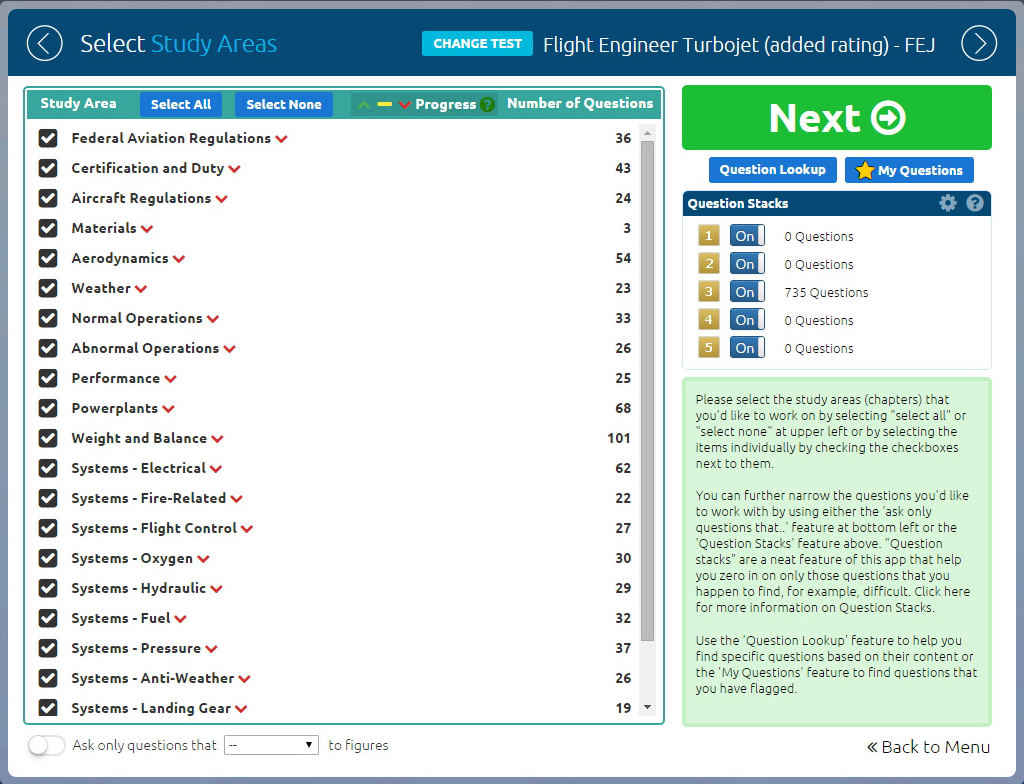The width and height of the screenshot is (1024, 784).
Task: Expand red chevron next to Powerplants
Action: (x=168, y=410)
